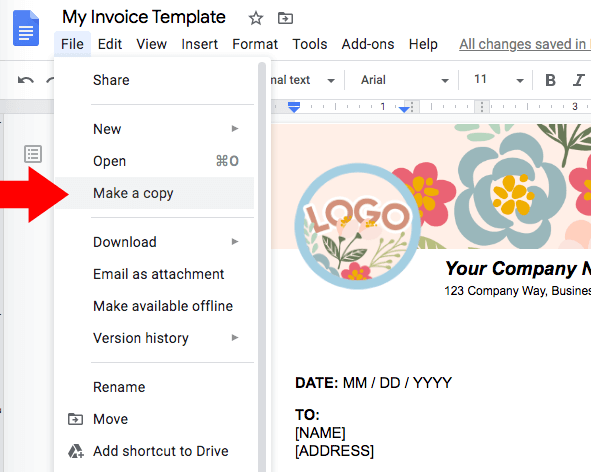Image resolution: width=591 pixels, height=472 pixels.
Task: Choose Add shortcut to Drive
Action: (x=155, y=451)
